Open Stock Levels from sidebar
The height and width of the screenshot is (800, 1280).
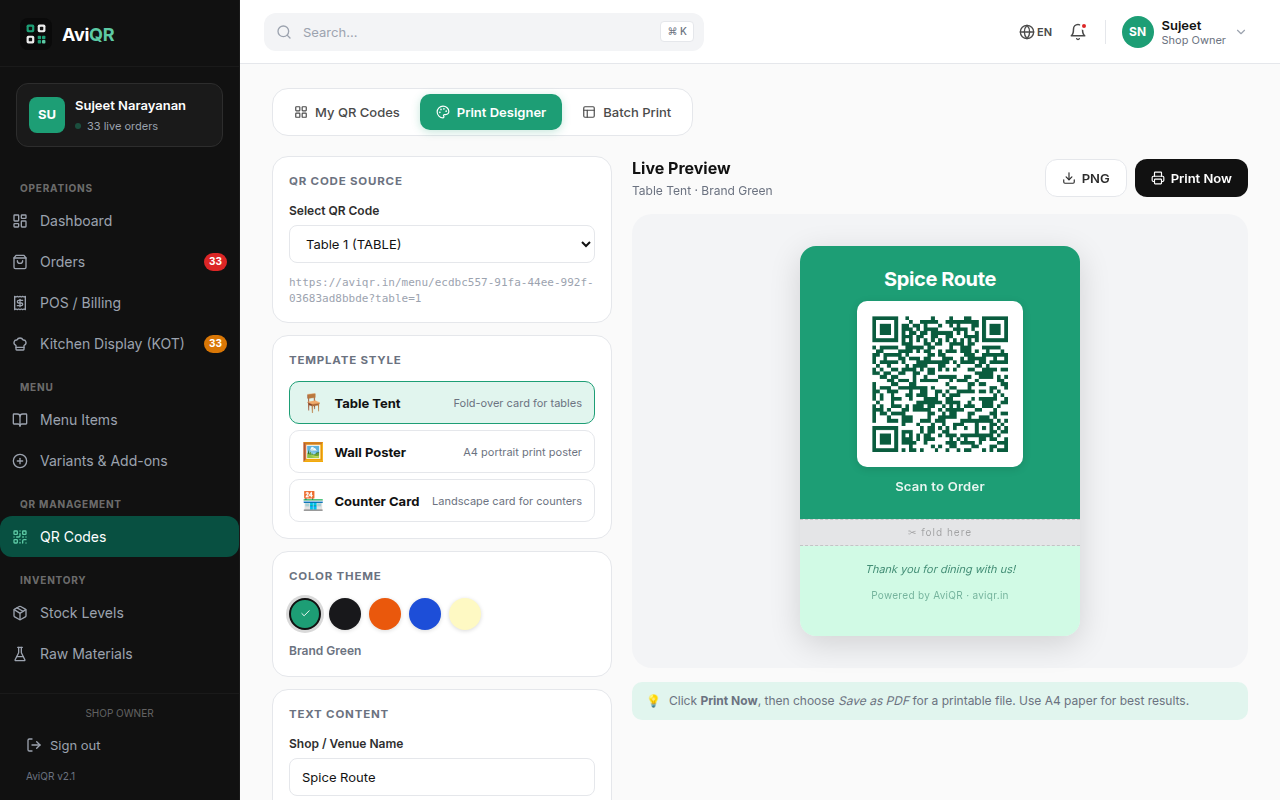coord(120,613)
